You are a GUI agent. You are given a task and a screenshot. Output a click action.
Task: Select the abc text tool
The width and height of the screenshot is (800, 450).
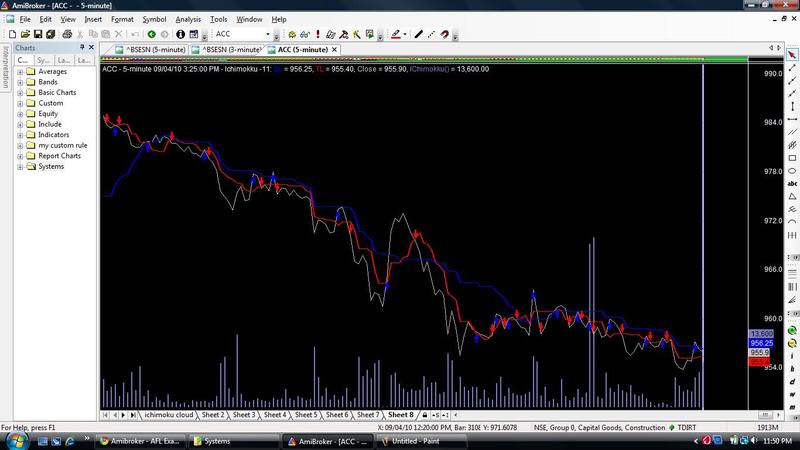click(x=792, y=184)
